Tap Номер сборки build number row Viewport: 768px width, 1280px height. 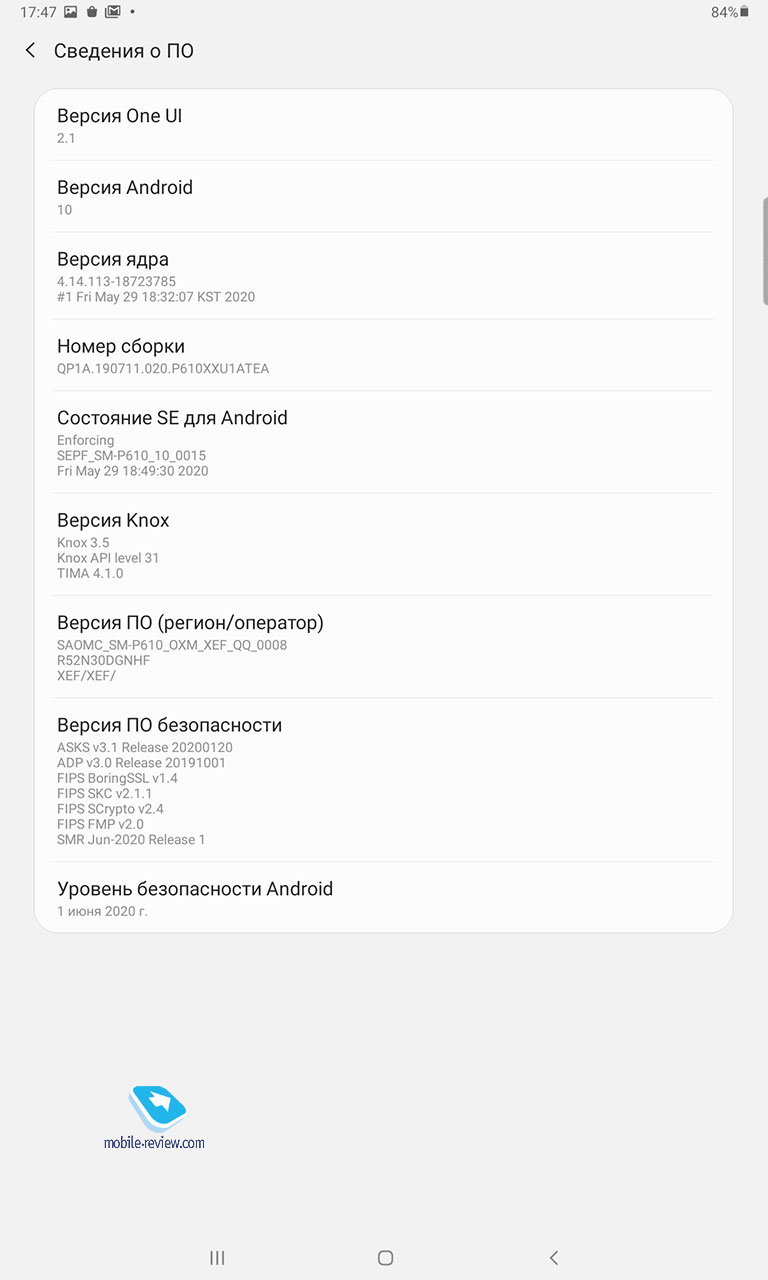point(384,355)
